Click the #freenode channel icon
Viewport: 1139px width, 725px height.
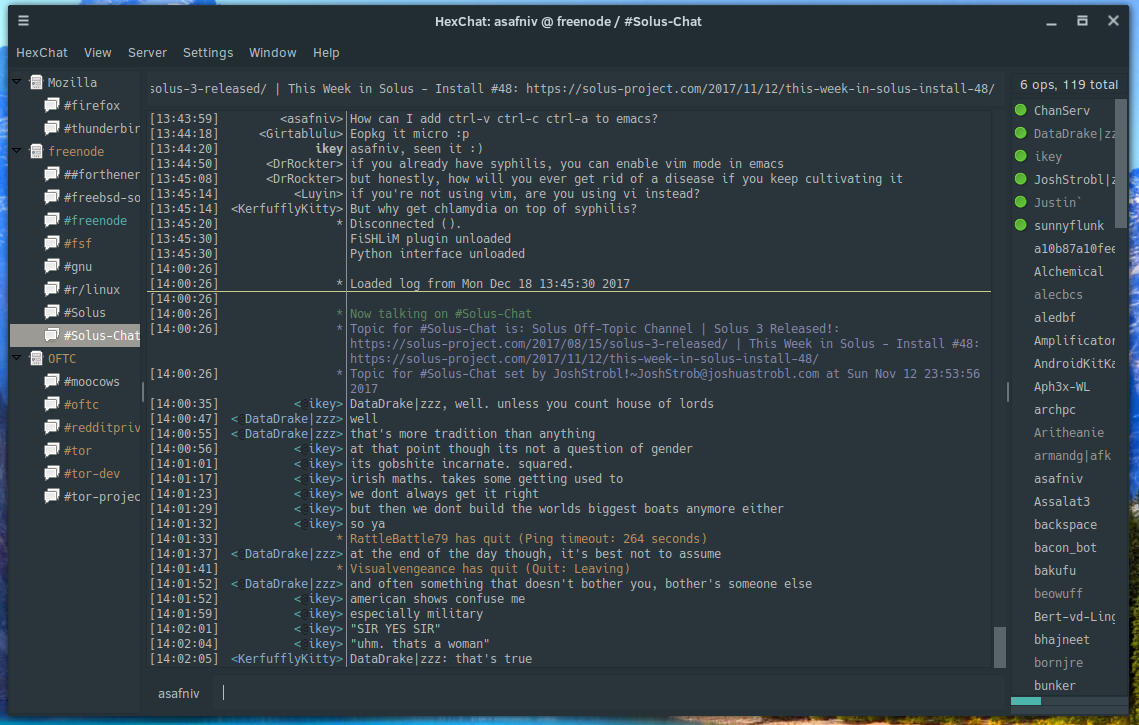click(x=52, y=220)
